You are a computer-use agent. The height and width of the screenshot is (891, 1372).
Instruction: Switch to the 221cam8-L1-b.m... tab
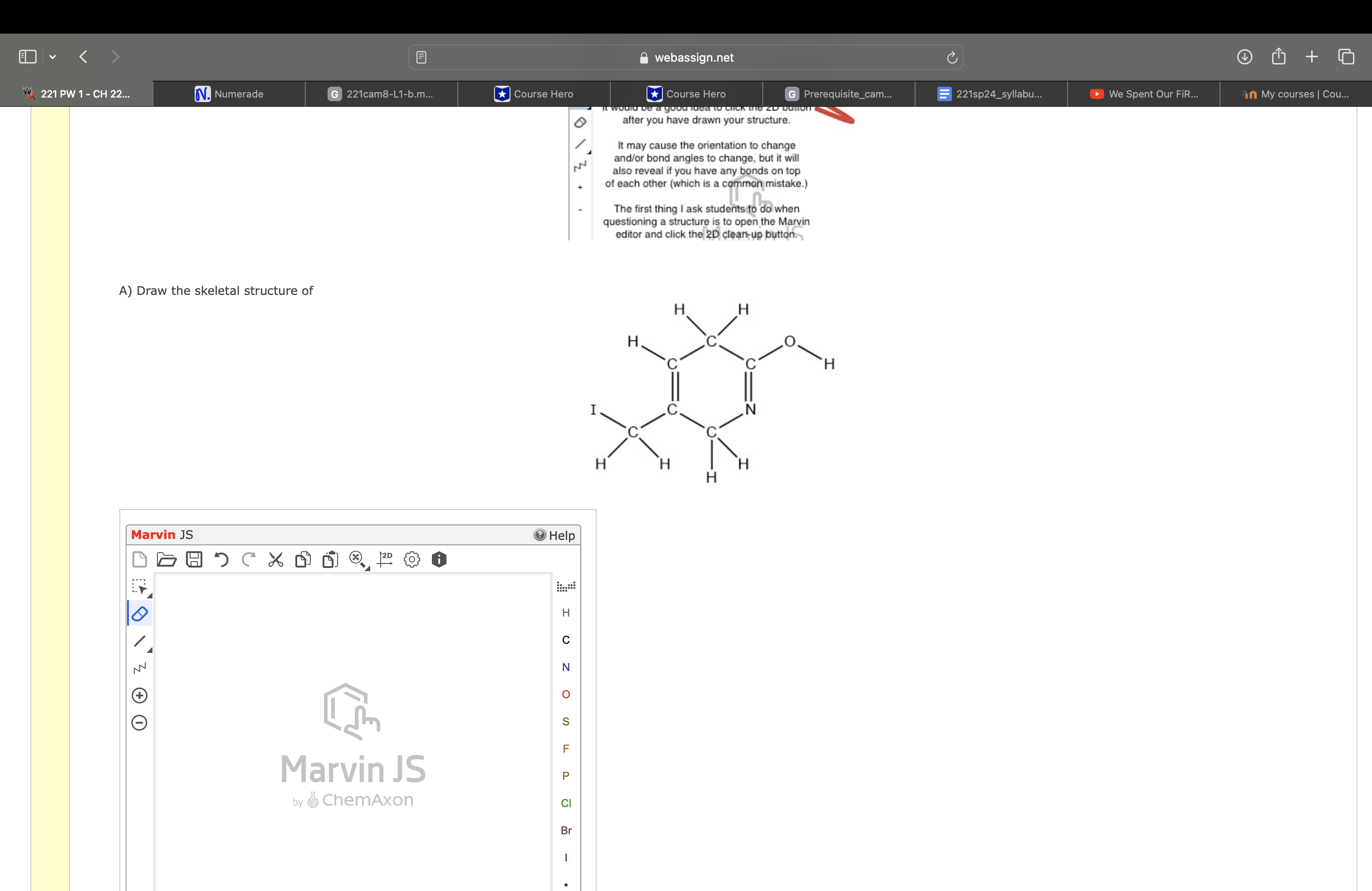[x=381, y=94]
